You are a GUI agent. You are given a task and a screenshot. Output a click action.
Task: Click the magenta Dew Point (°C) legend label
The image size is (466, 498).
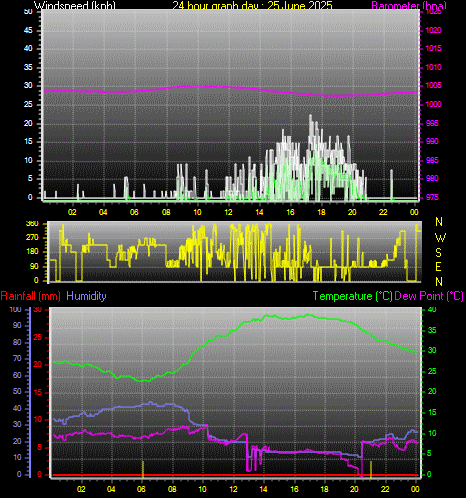pyautogui.click(x=429, y=296)
